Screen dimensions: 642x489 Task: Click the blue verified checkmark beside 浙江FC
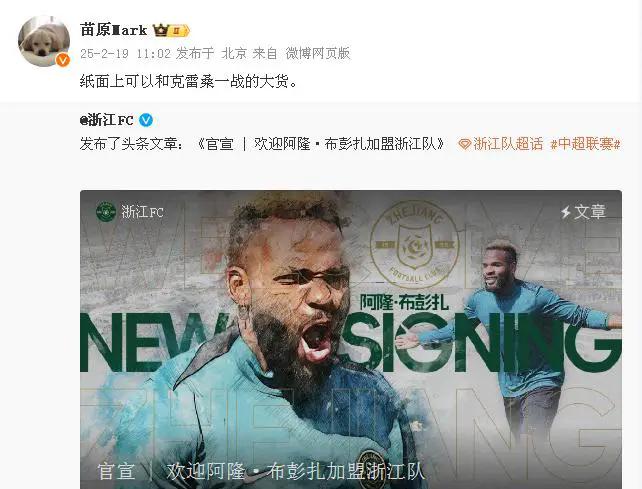[x=146, y=120]
